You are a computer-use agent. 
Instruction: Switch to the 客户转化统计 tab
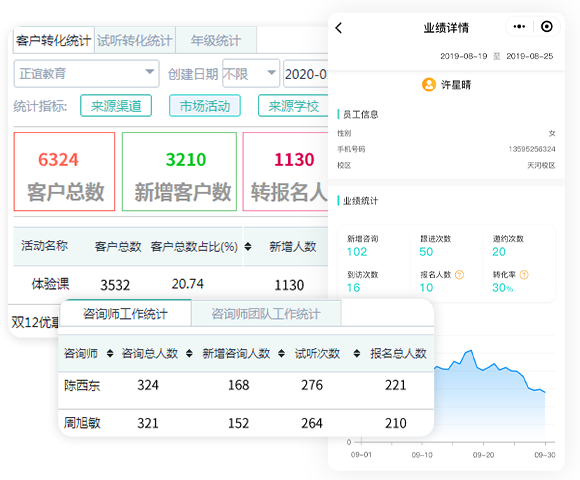click(x=54, y=40)
